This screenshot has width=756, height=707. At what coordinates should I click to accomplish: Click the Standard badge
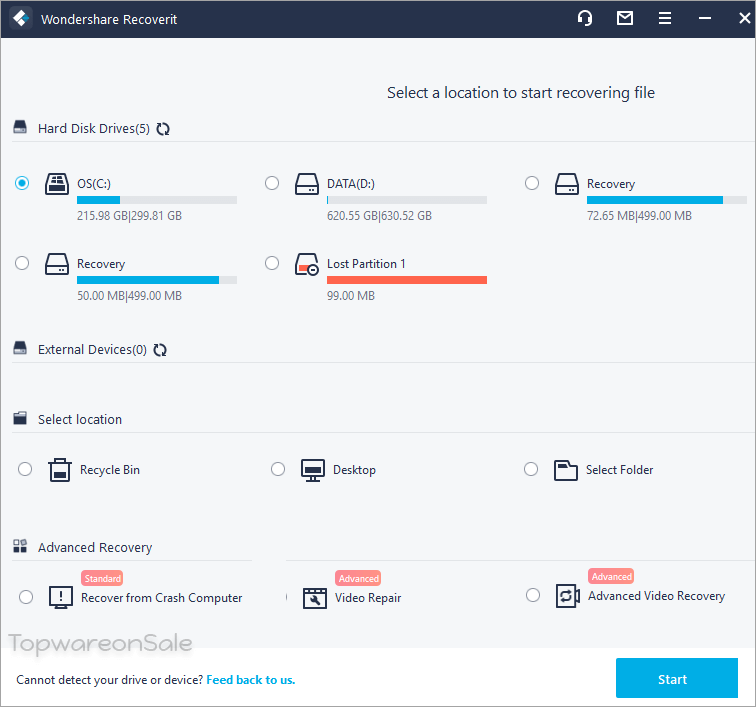[x=102, y=578]
